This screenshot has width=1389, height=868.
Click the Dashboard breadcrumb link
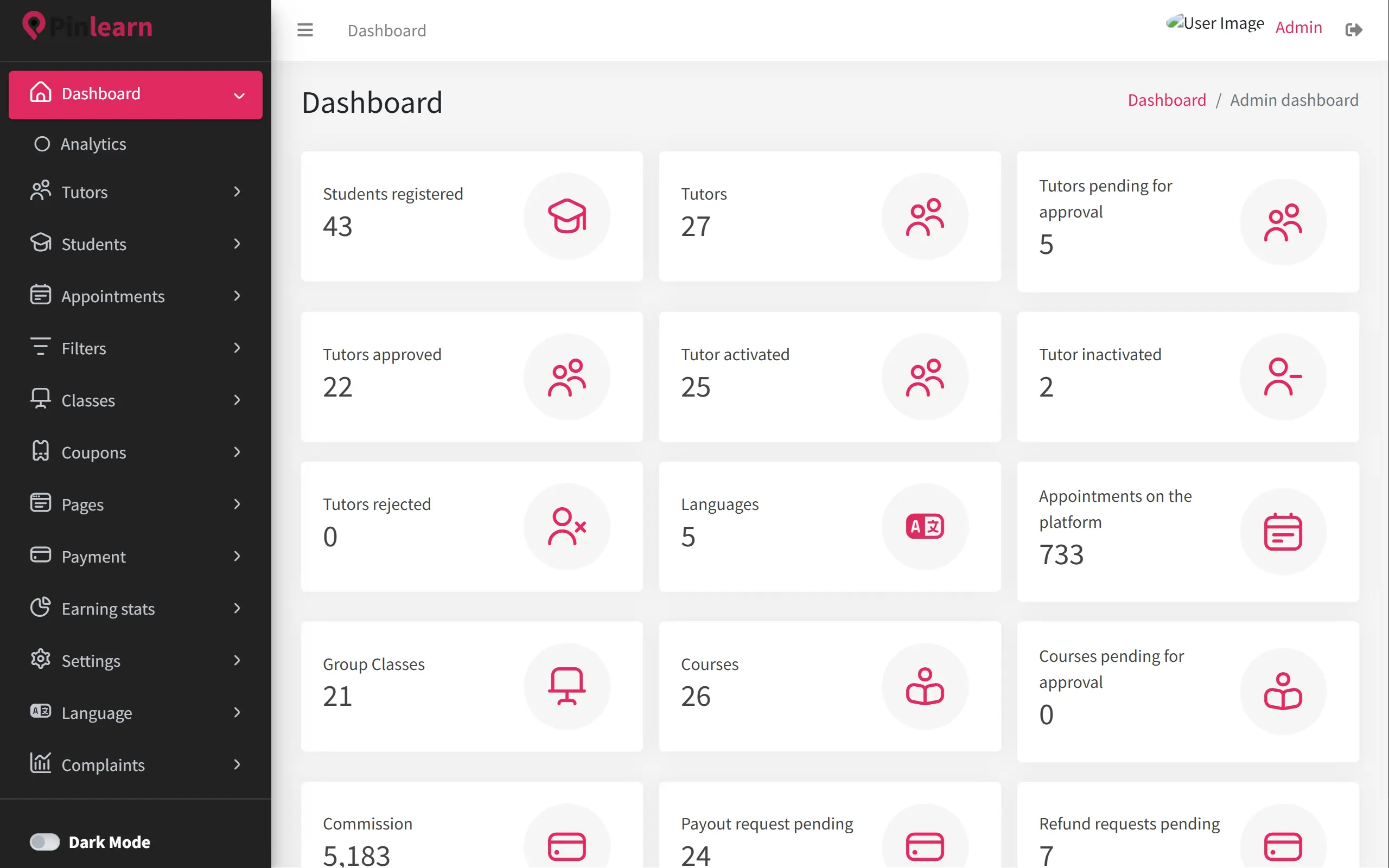pyautogui.click(x=1167, y=99)
